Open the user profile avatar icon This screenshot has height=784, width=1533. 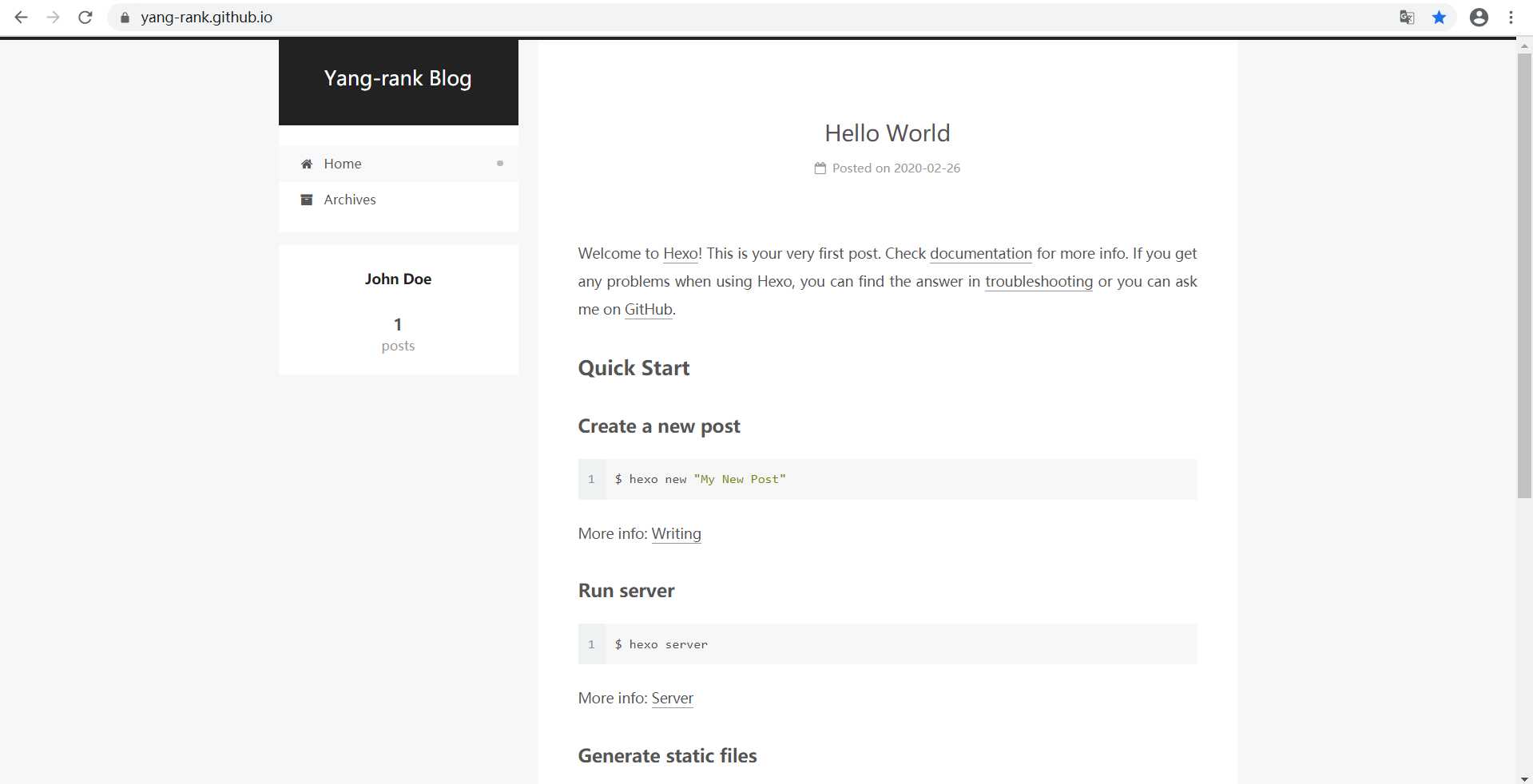(1479, 17)
